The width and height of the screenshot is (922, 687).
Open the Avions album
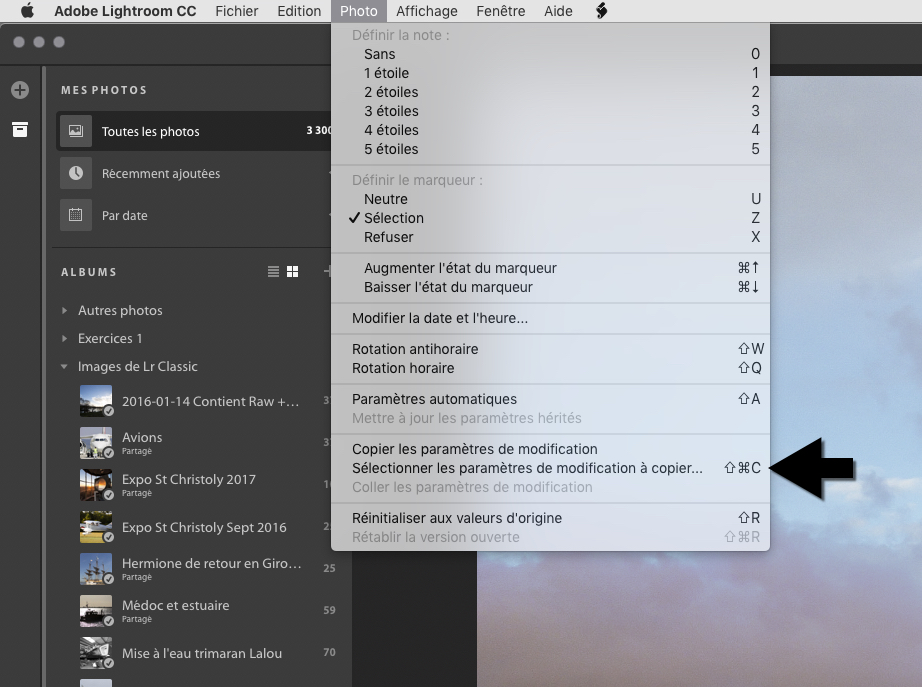point(203,442)
